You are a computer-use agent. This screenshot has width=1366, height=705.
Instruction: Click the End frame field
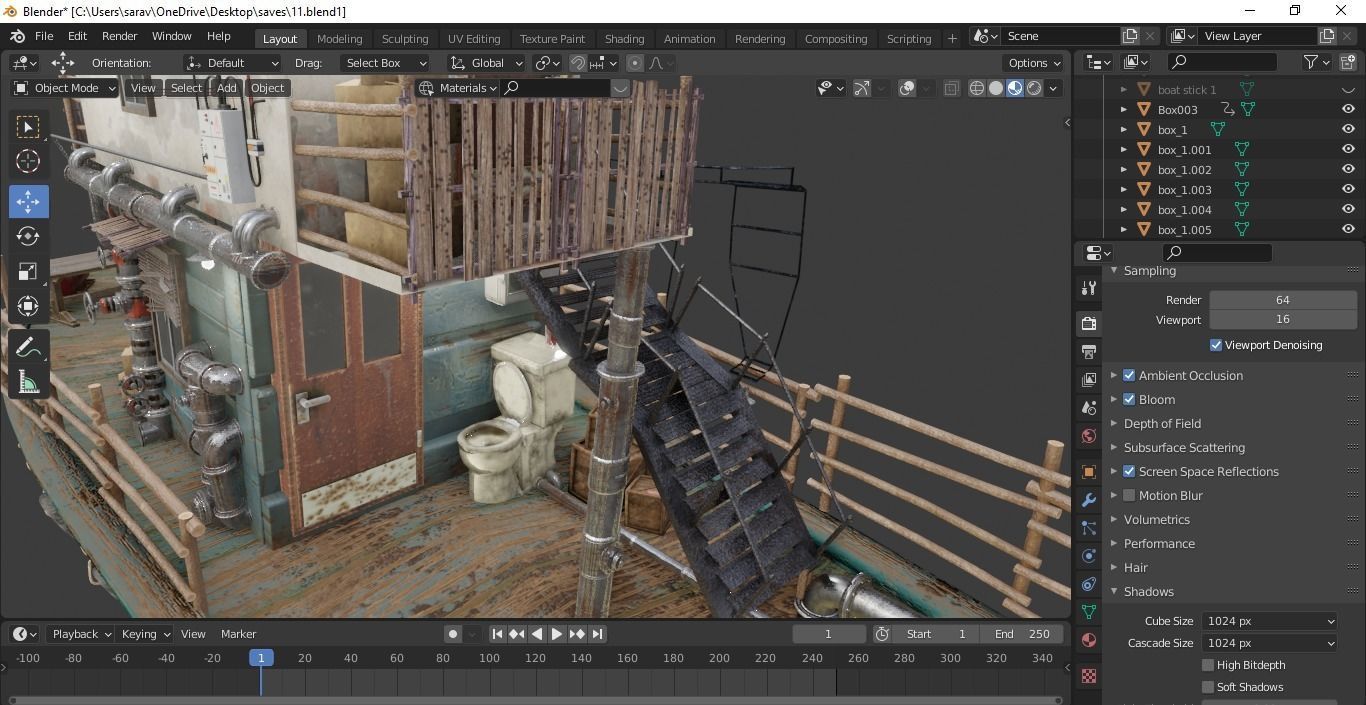click(1022, 634)
